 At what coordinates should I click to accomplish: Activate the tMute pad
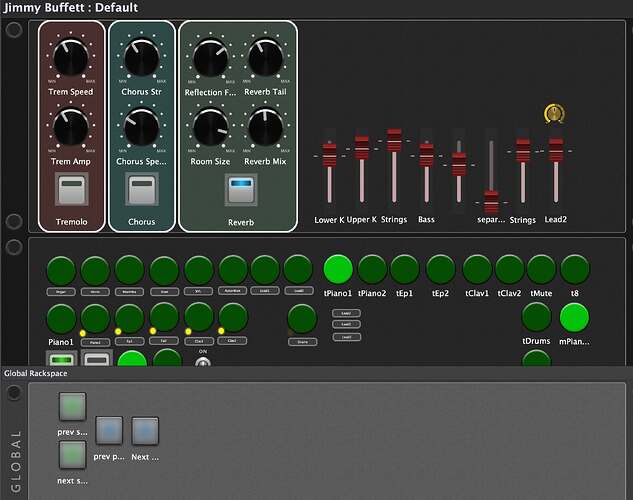(x=541, y=269)
